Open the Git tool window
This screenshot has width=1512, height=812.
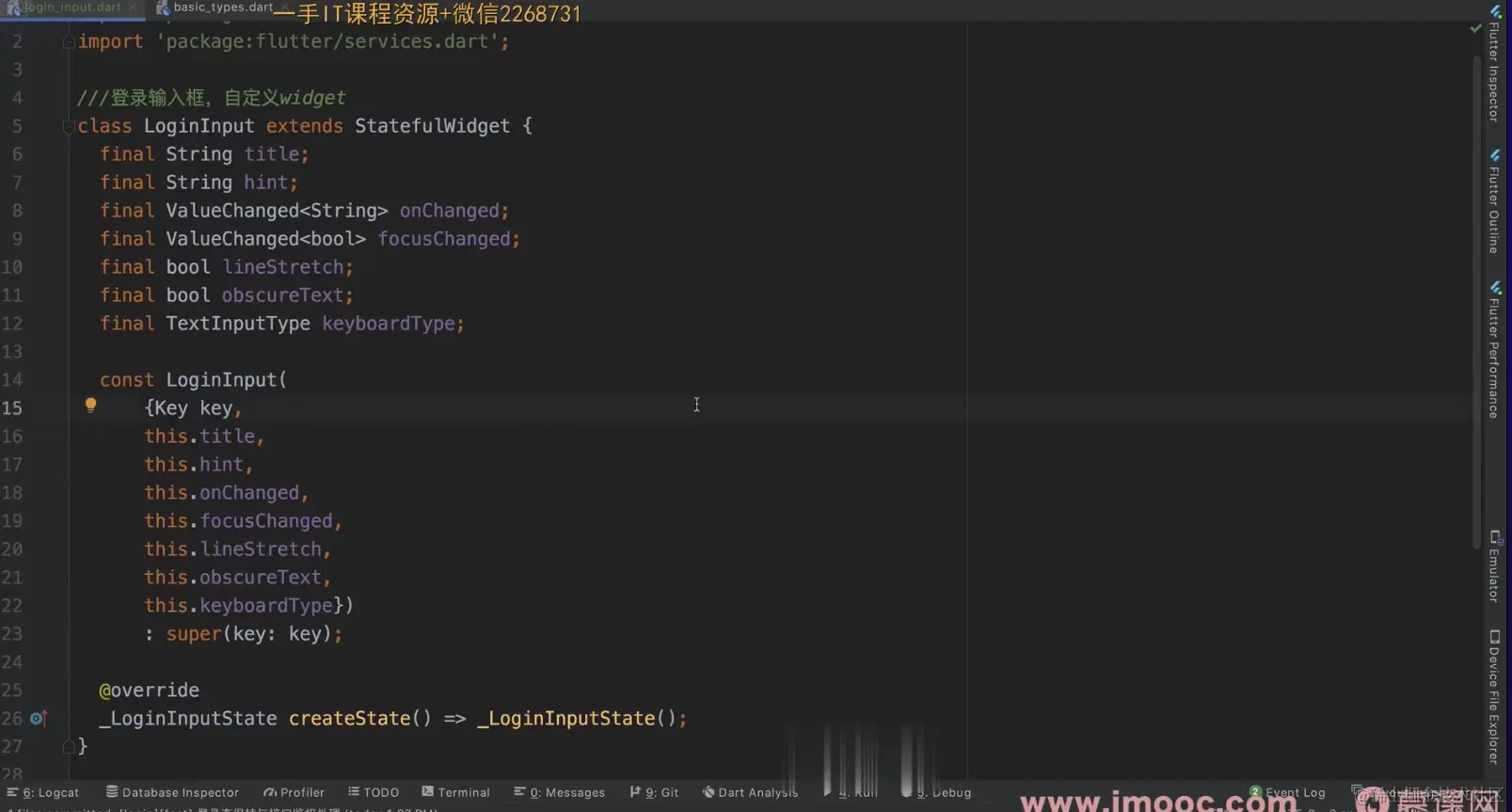655,792
